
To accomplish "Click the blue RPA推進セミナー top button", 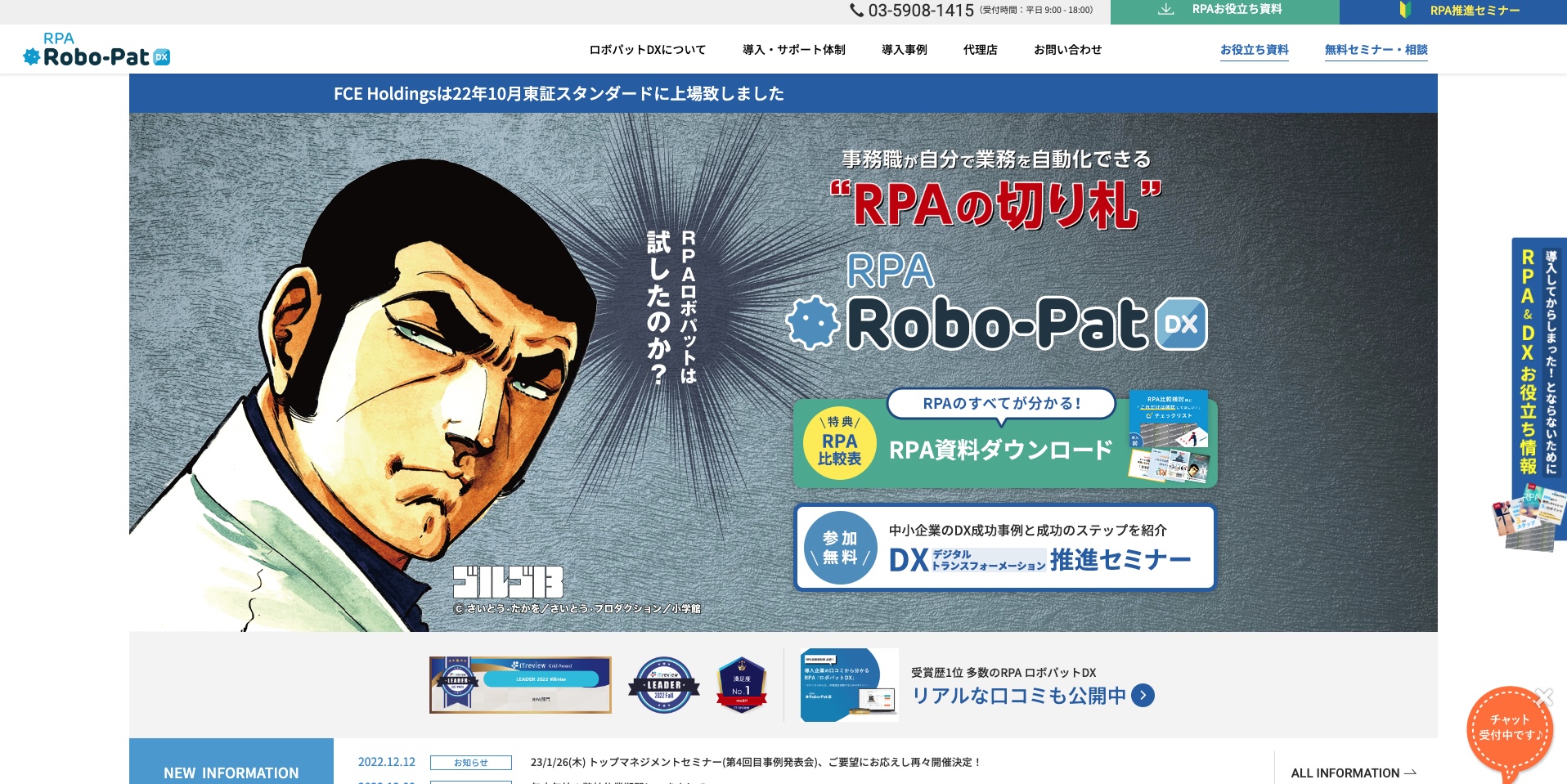I will point(1453,11).
